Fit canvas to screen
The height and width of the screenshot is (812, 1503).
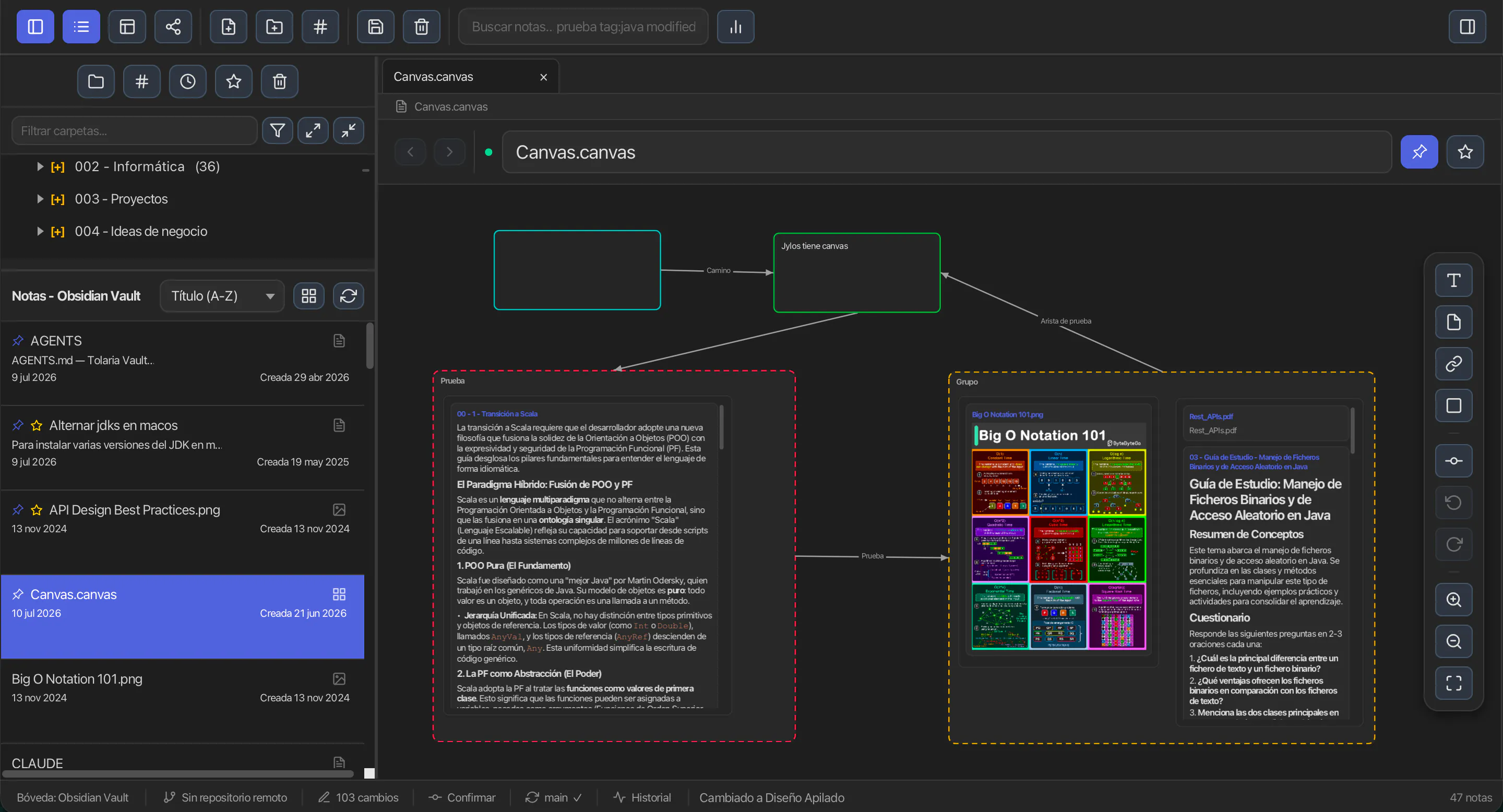coord(1454,683)
